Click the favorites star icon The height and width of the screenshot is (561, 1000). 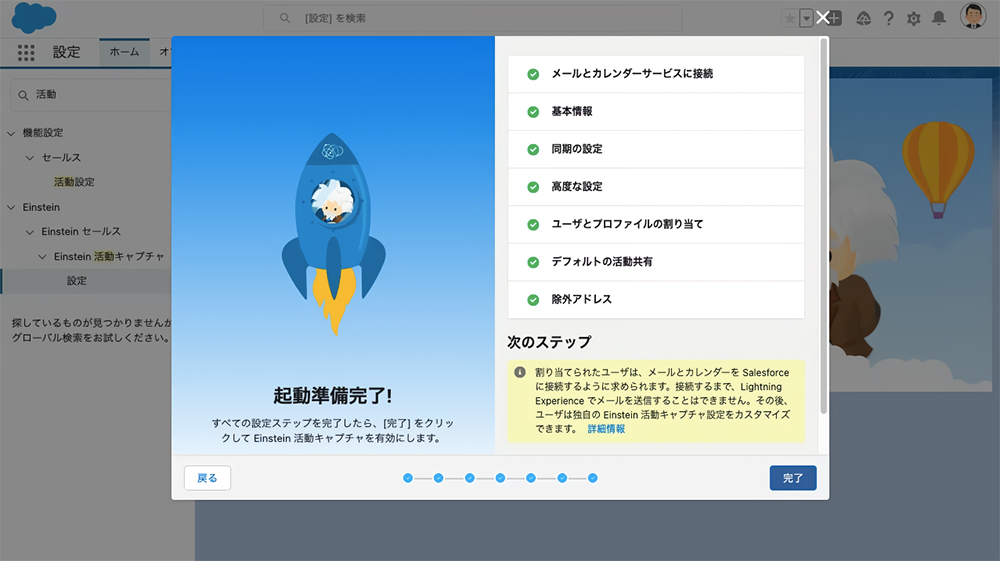790,18
